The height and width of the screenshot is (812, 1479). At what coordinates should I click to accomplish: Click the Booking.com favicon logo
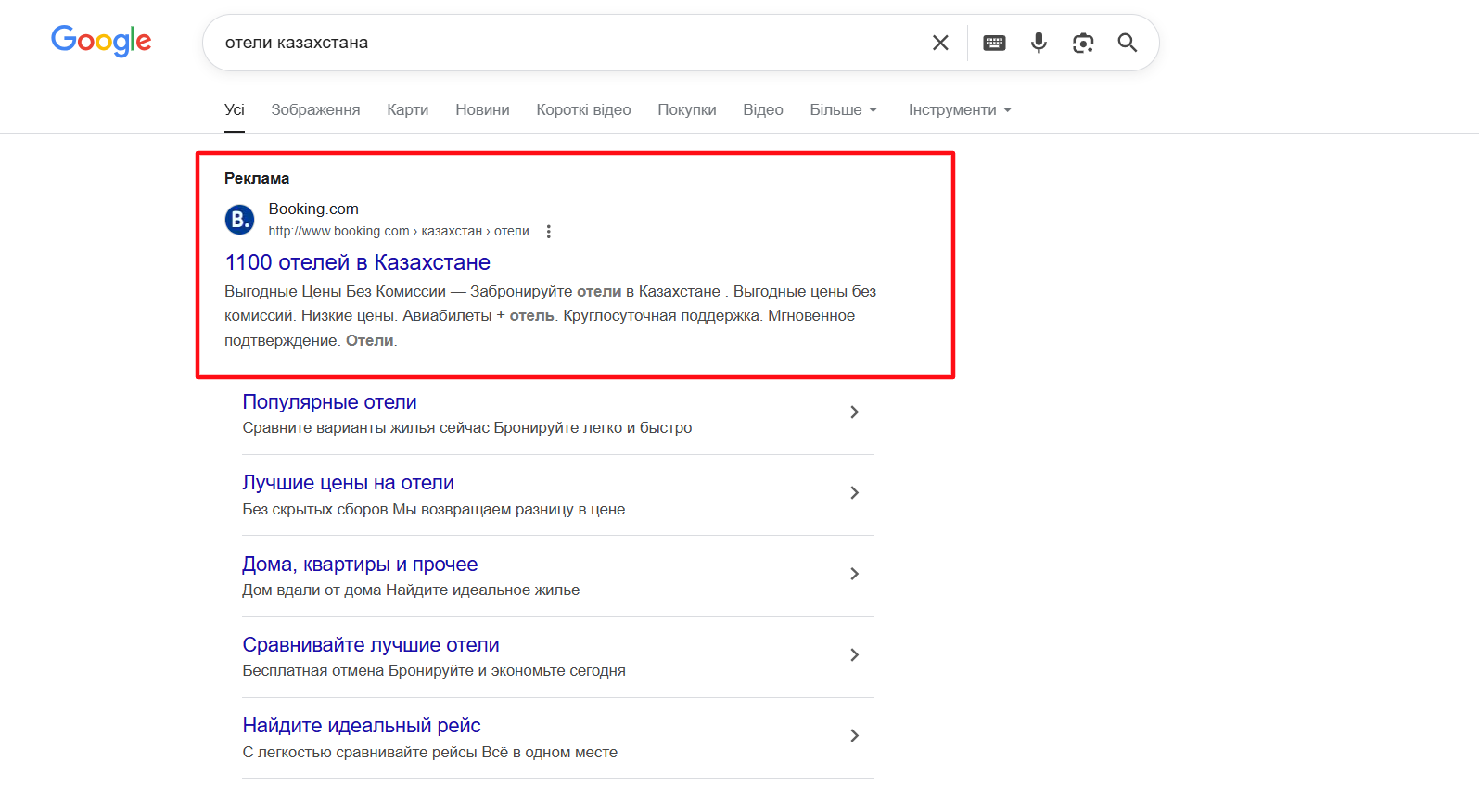[x=240, y=220]
